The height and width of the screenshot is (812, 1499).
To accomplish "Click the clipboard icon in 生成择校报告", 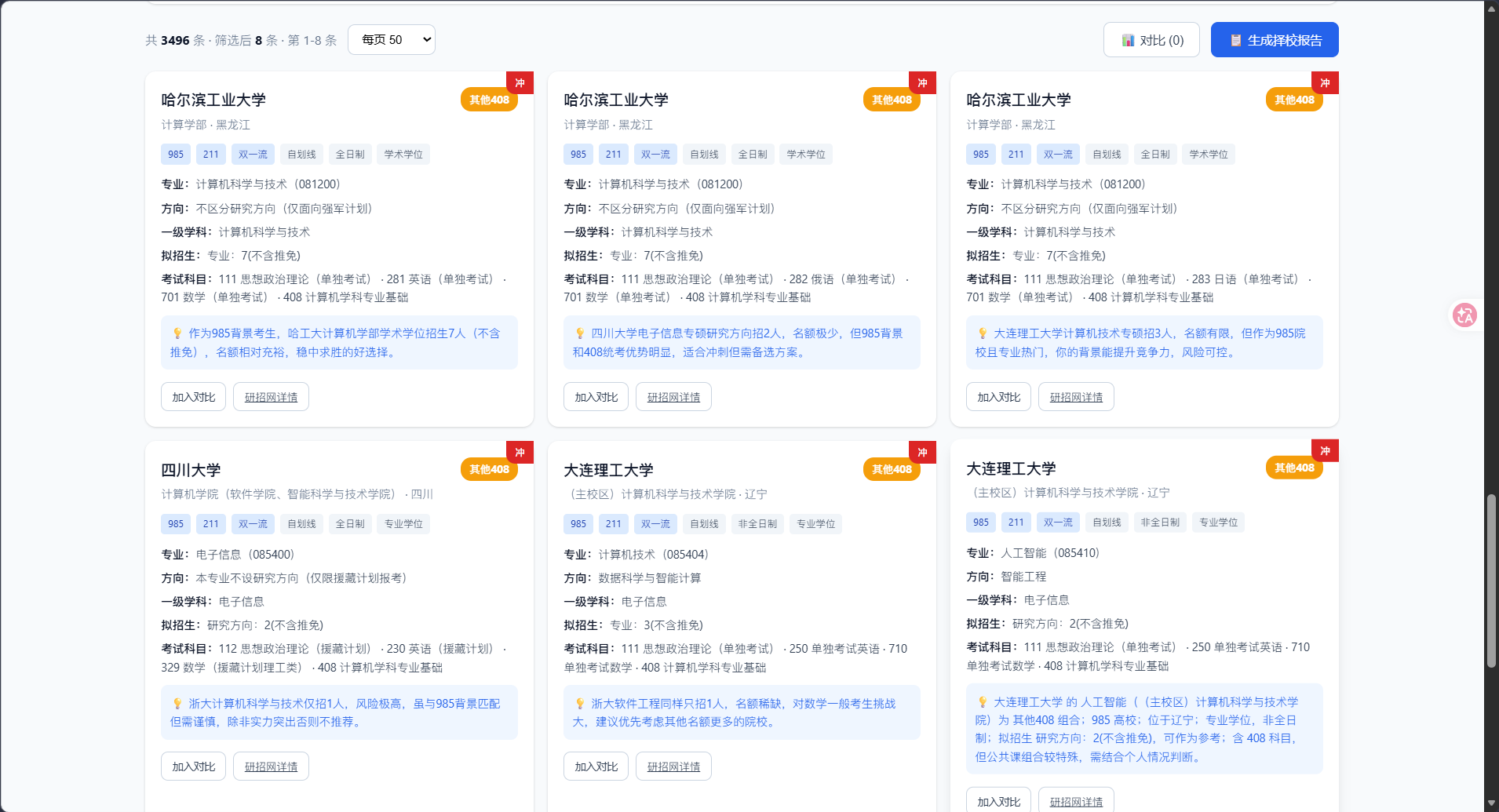I will (x=1236, y=41).
